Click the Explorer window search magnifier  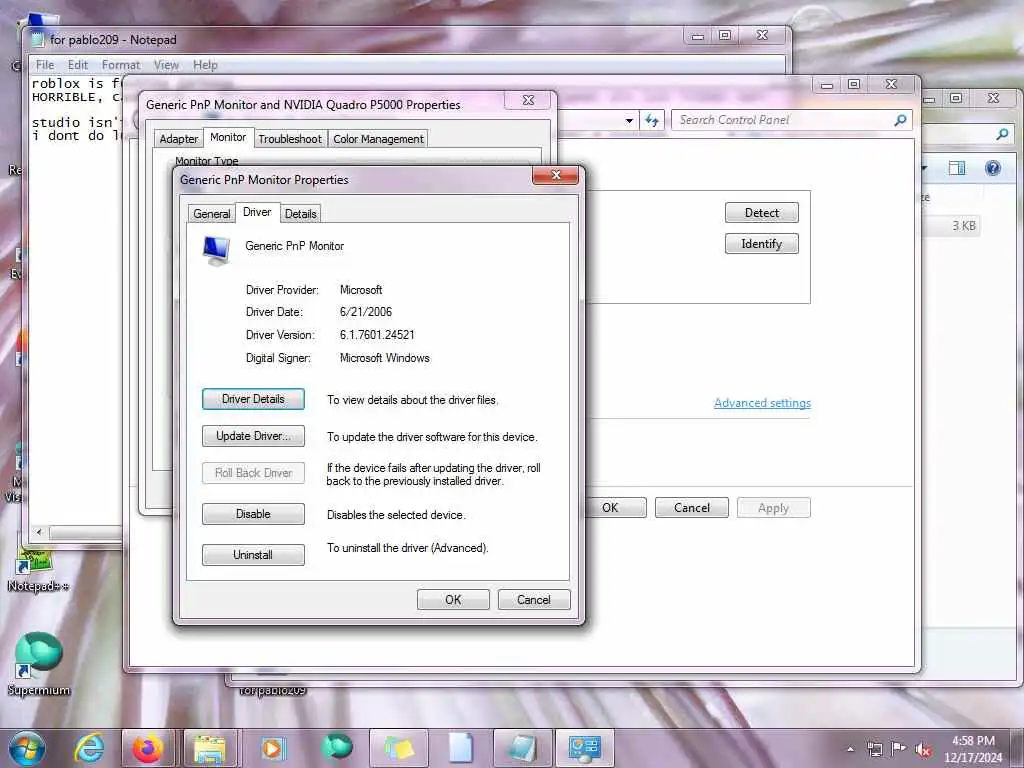[1002, 135]
